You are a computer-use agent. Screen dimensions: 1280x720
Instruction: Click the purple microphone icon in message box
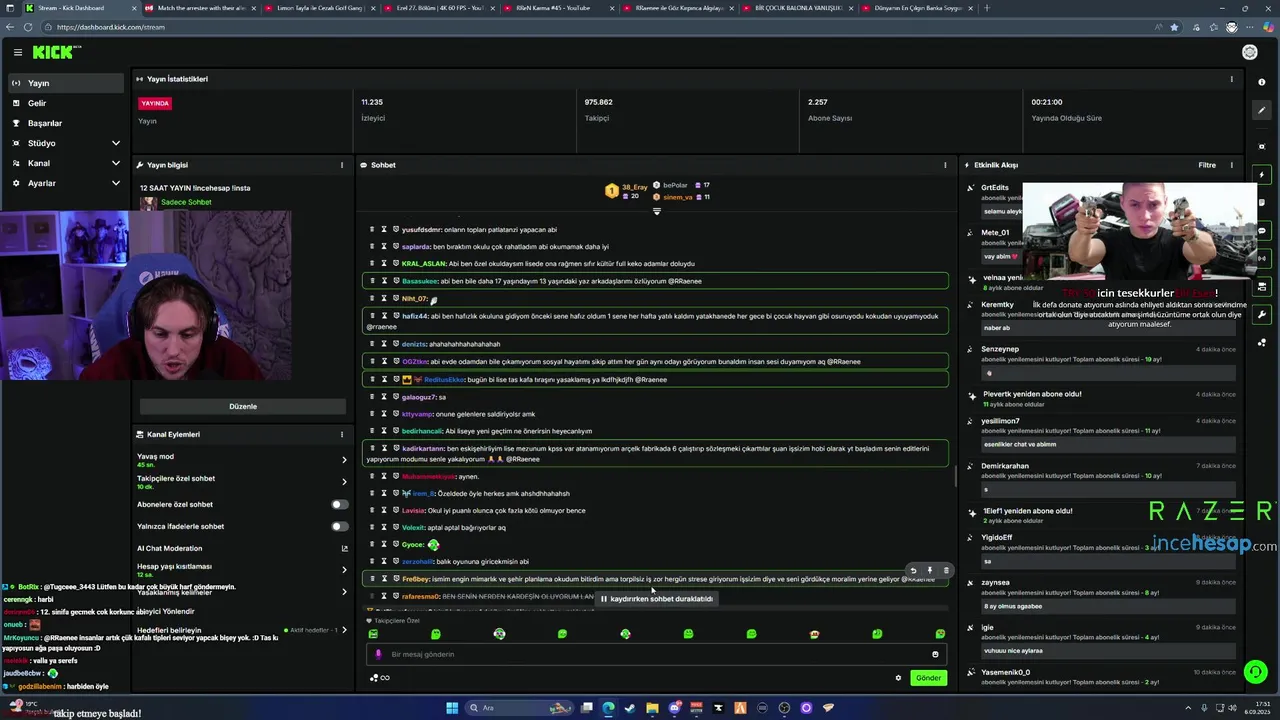click(x=378, y=654)
